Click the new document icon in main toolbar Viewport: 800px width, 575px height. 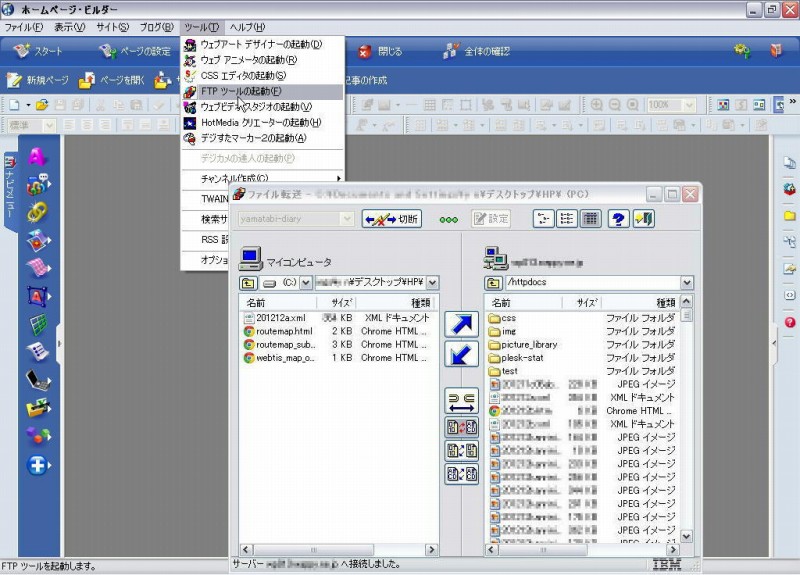point(14,105)
